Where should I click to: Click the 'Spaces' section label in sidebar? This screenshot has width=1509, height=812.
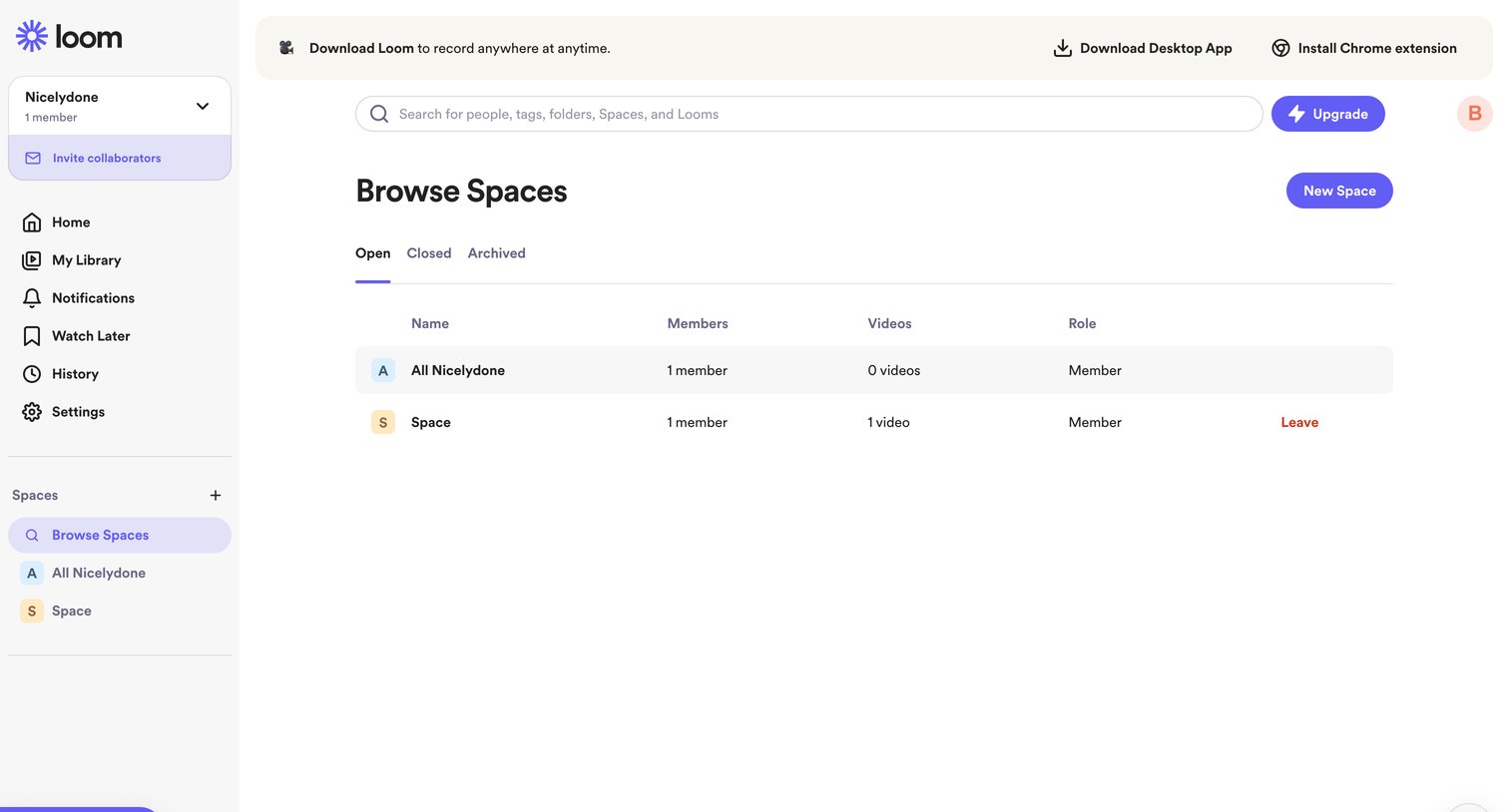point(35,496)
